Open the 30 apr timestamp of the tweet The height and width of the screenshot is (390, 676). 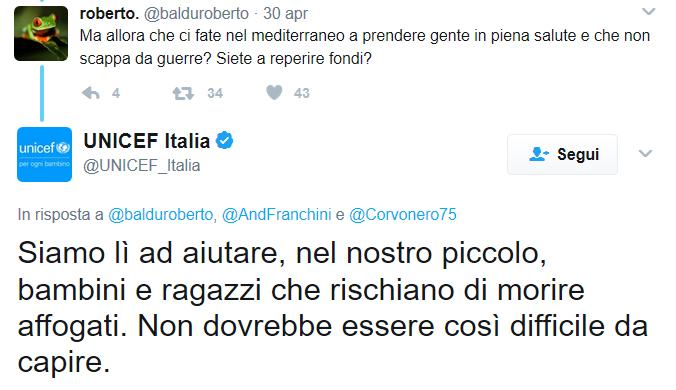click(x=285, y=13)
